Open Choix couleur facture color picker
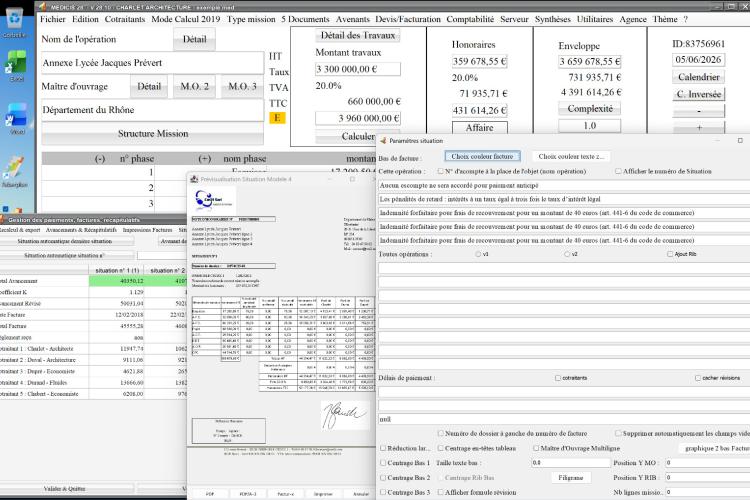 coord(482,156)
